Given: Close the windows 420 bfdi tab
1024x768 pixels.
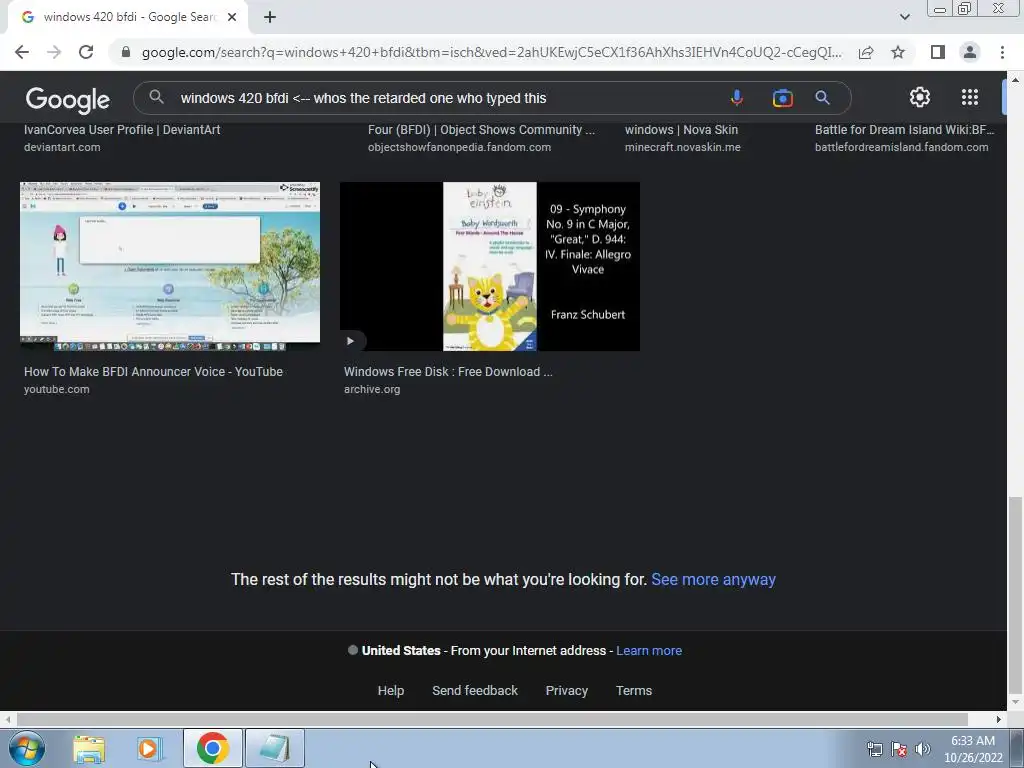Looking at the screenshot, I should point(232,17).
